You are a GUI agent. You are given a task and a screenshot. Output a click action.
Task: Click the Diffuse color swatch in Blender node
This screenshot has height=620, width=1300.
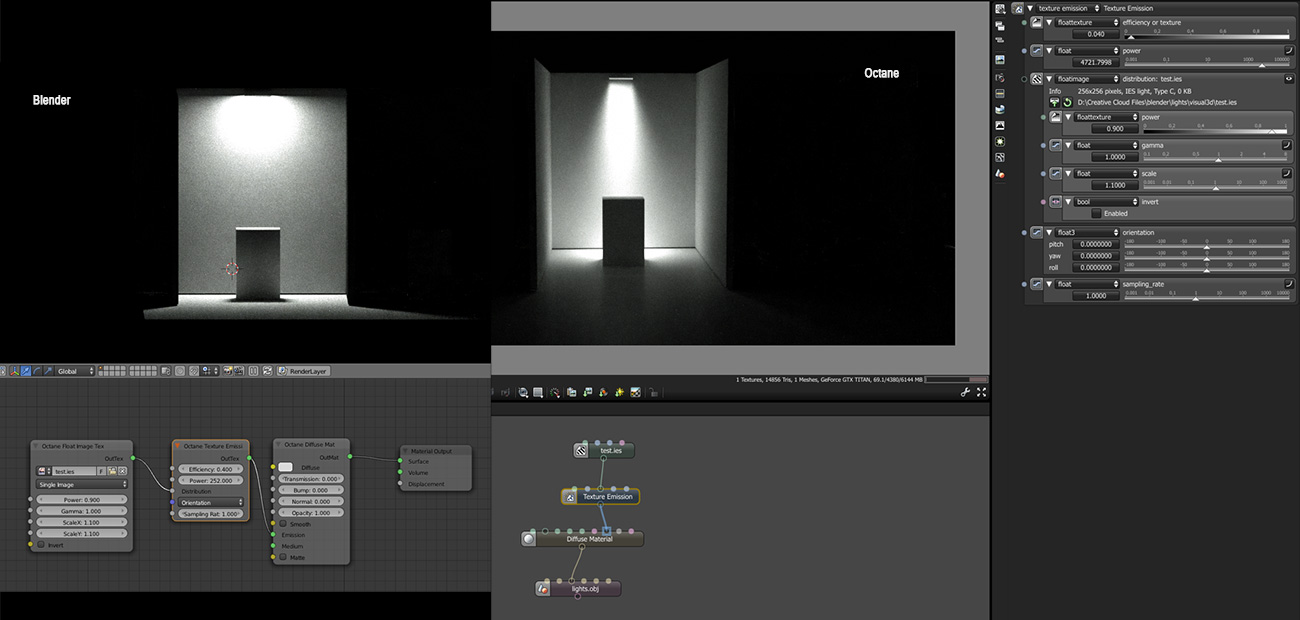click(x=285, y=467)
